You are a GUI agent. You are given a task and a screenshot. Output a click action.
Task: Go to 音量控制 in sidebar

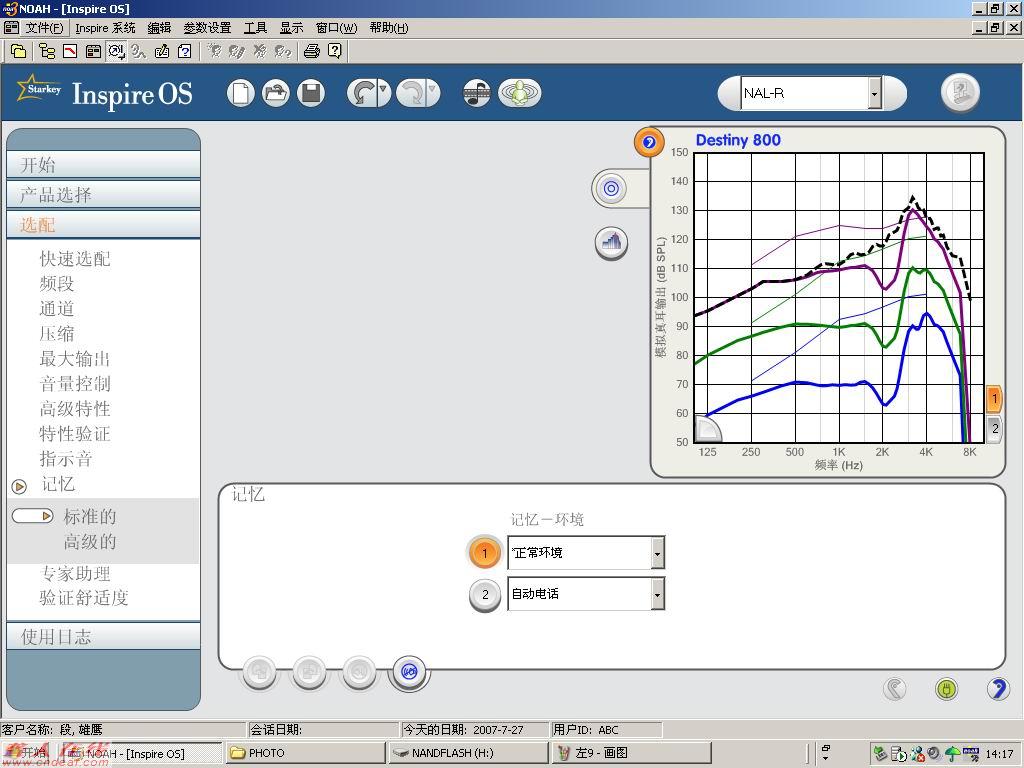pyautogui.click(x=75, y=383)
